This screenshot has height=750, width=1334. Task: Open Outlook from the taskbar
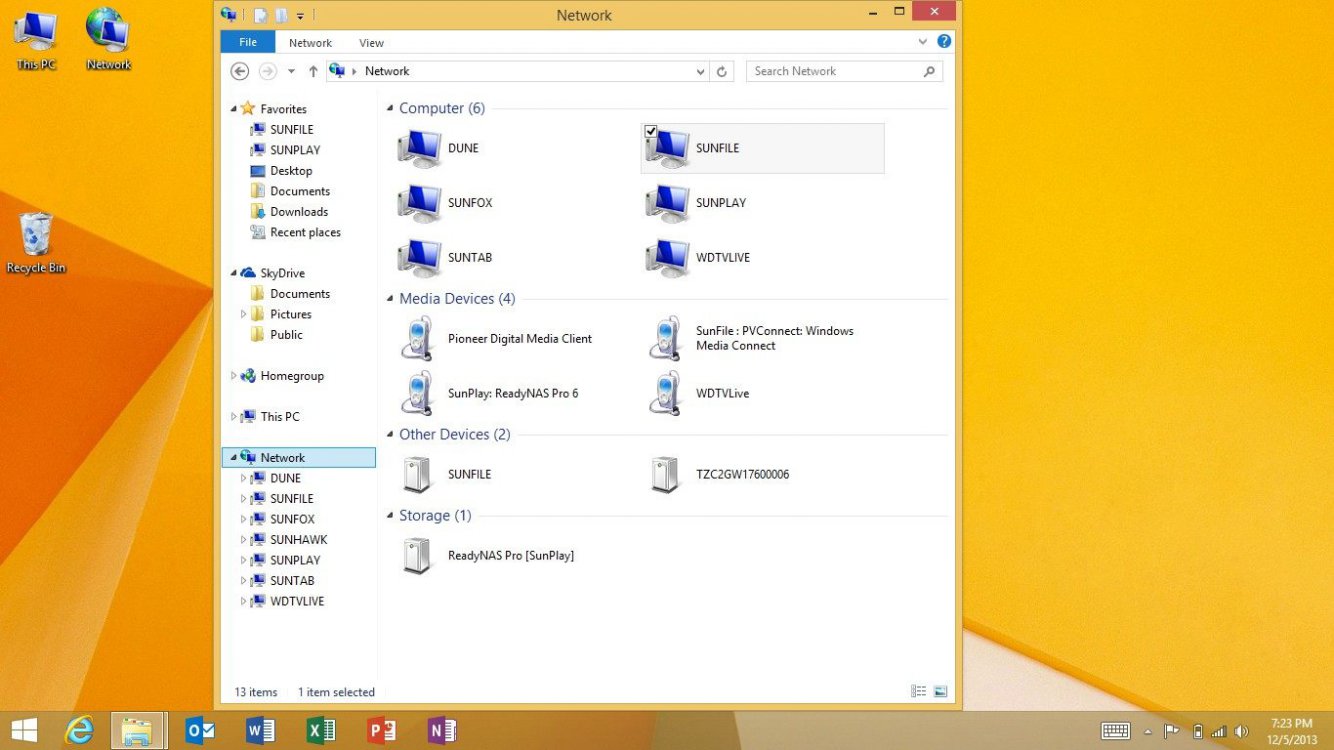click(x=200, y=731)
